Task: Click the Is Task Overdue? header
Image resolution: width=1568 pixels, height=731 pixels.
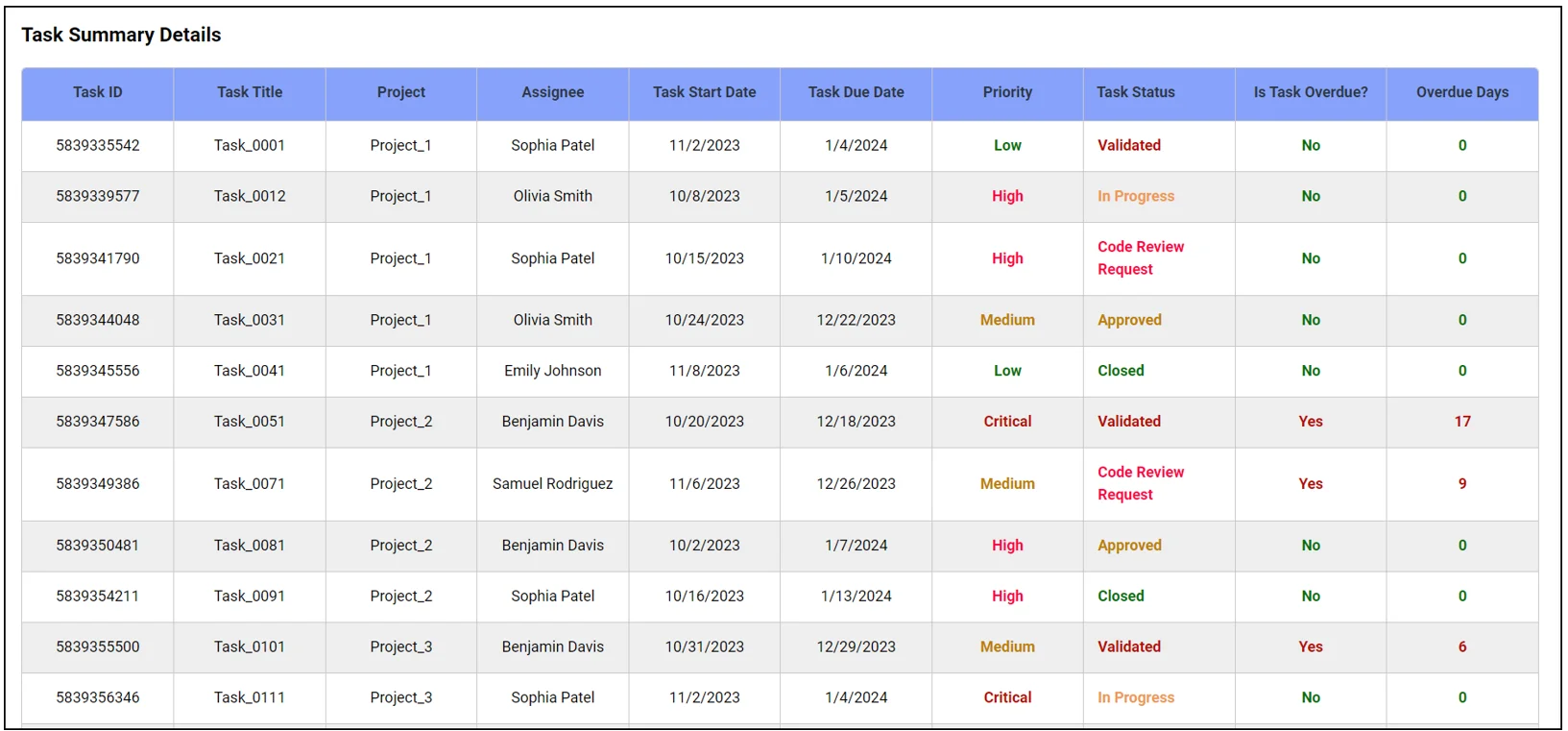Action: pos(1310,92)
